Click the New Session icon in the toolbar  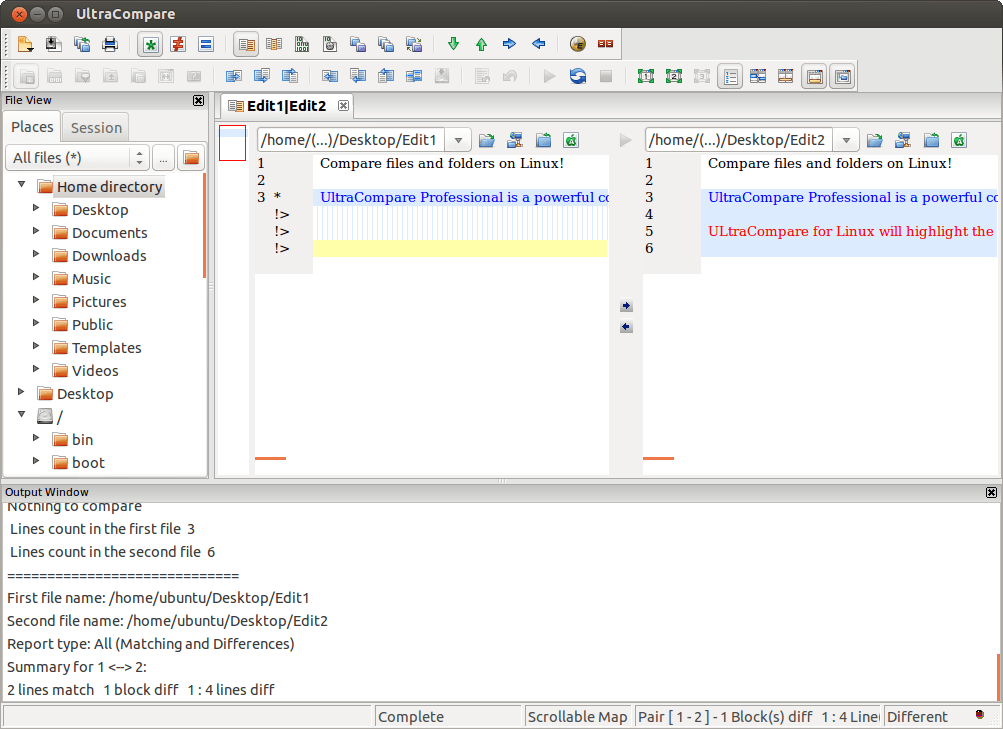coord(26,44)
